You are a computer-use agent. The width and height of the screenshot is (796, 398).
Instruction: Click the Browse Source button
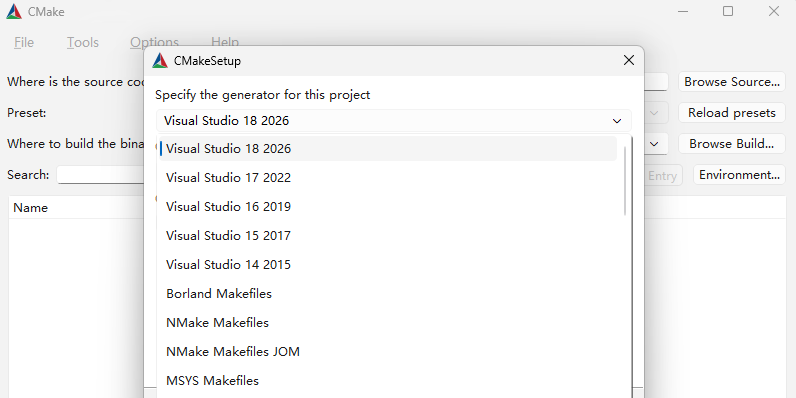pyautogui.click(x=732, y=82)
